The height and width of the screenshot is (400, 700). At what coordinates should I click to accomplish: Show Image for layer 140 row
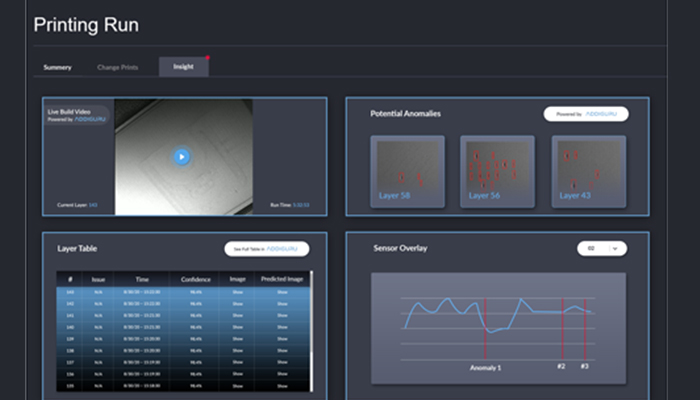pyautogui.click(x=238, y=327)
